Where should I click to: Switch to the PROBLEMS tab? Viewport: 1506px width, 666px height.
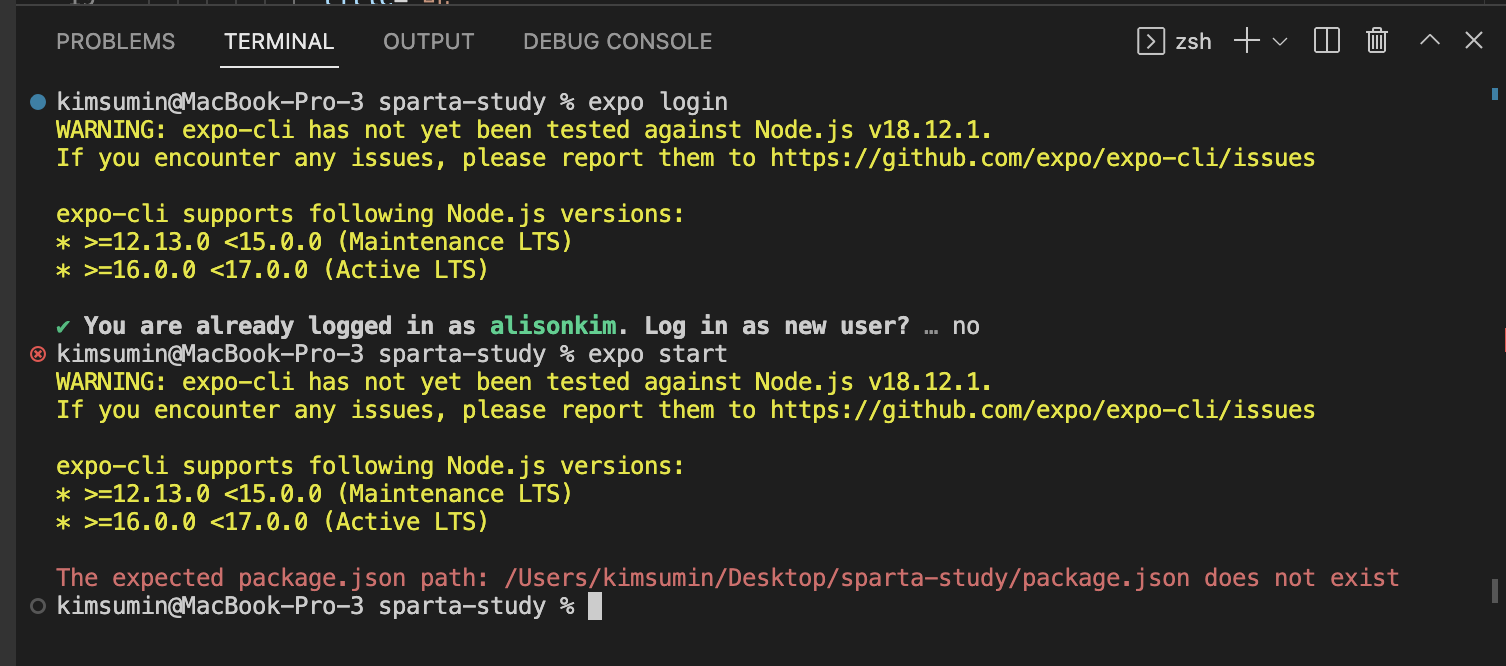pyautogui.click(x=115, y=42)
